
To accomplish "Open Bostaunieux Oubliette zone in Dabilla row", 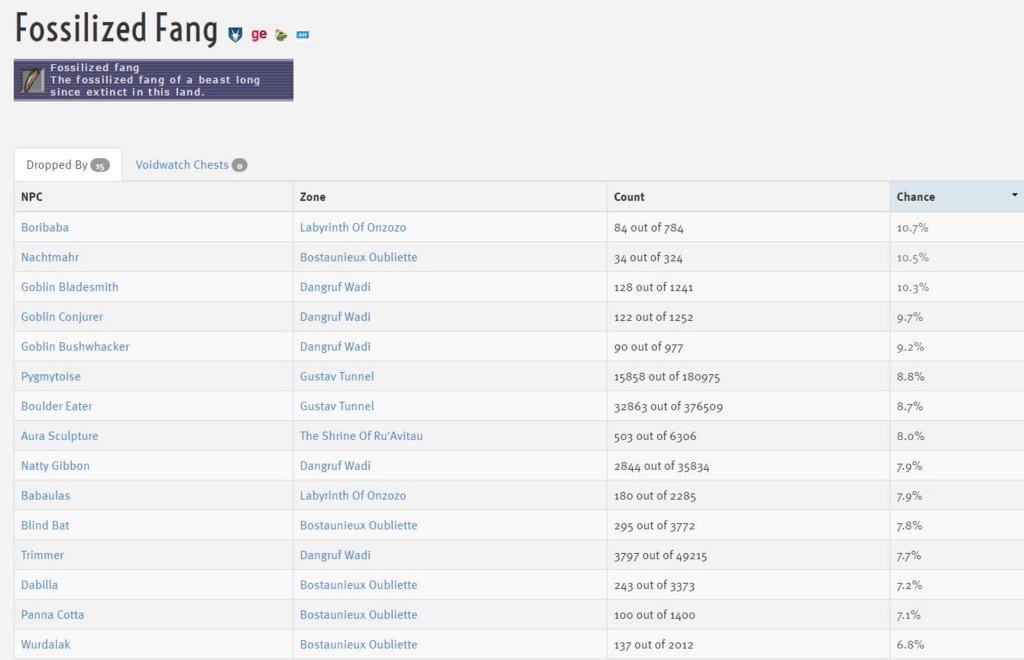I will pos(358,585).
